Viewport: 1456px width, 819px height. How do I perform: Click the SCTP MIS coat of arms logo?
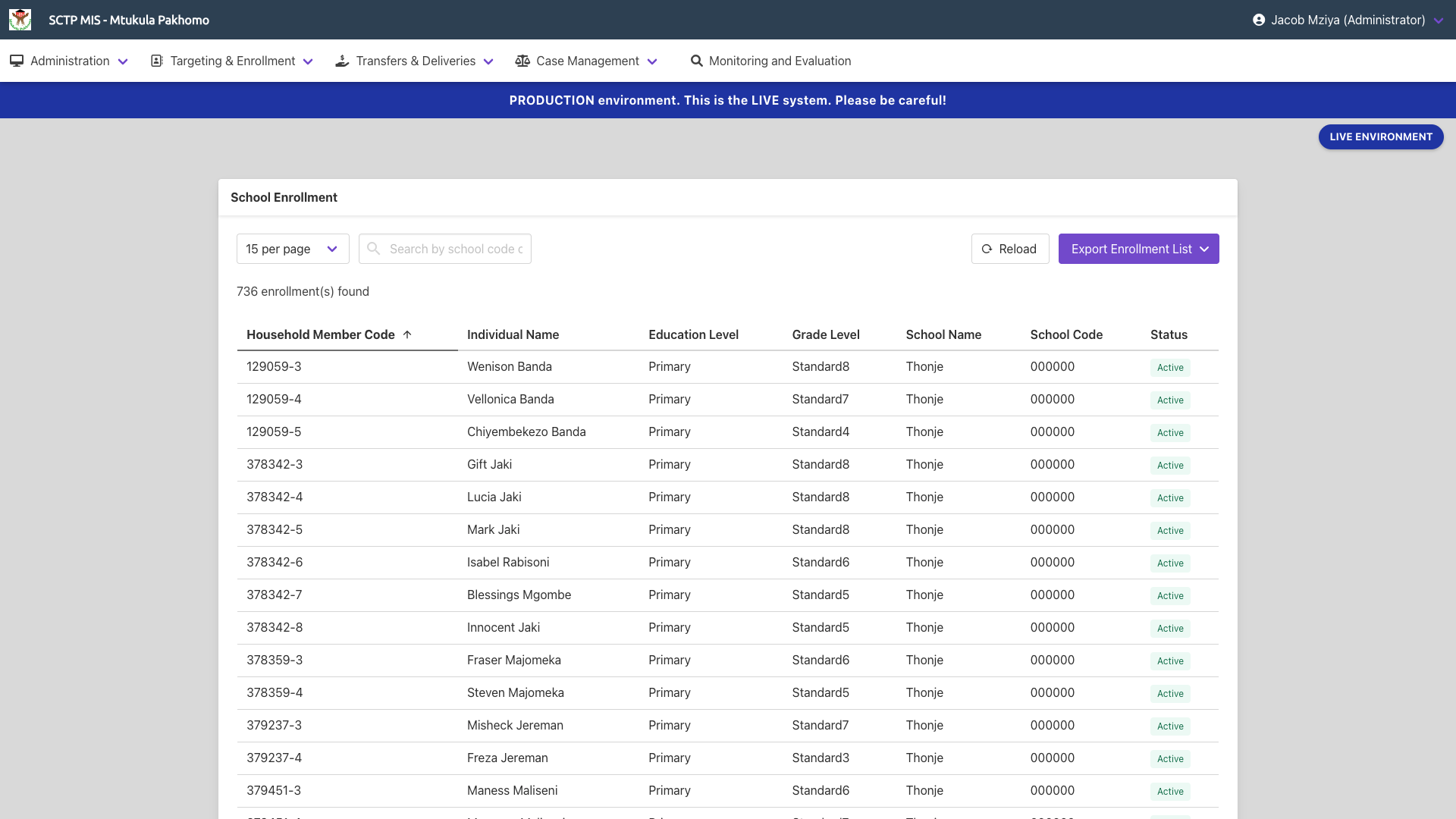(20, 20)
